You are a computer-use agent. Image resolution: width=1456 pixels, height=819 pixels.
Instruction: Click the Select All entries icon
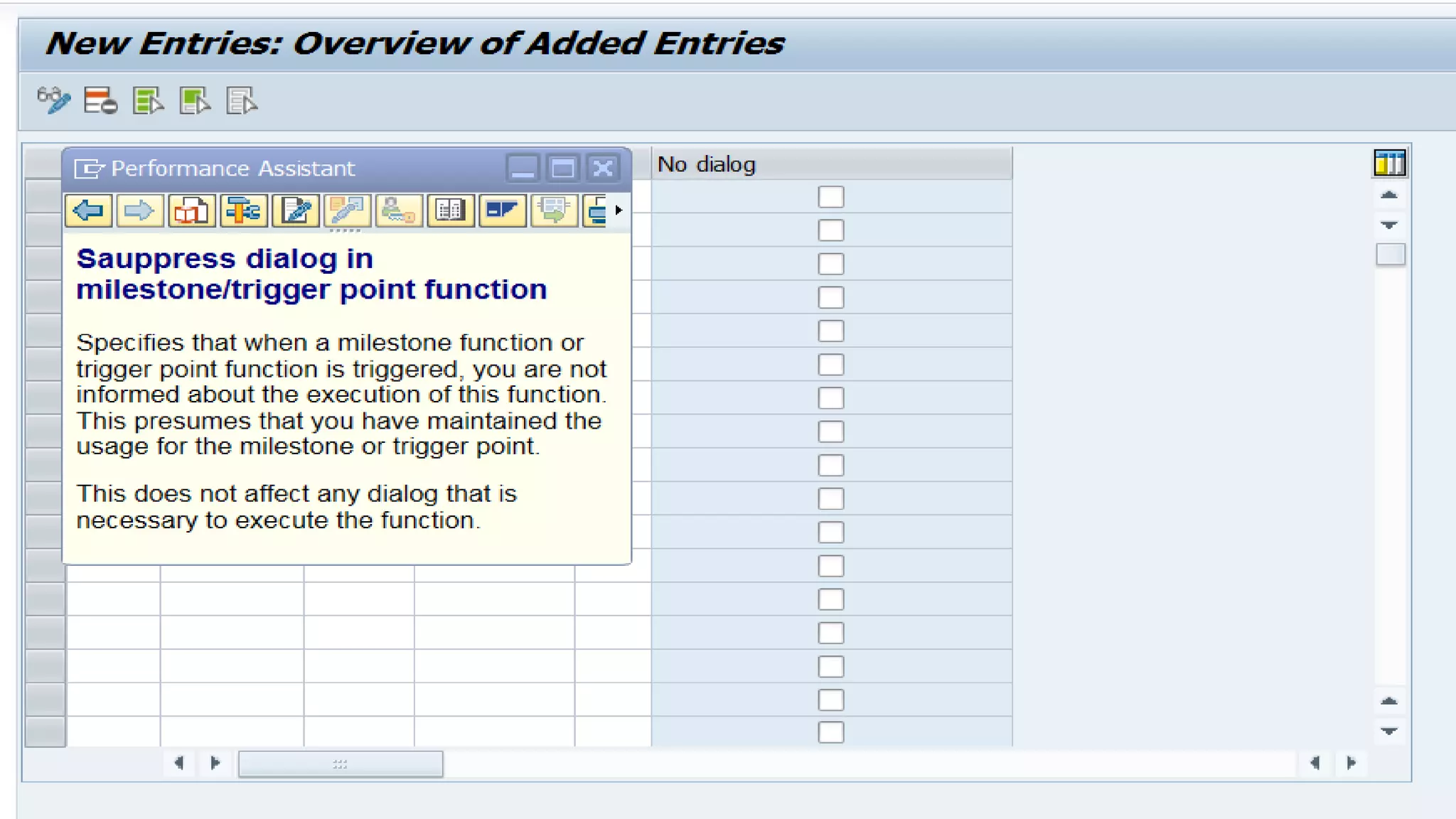coord(148,100)
